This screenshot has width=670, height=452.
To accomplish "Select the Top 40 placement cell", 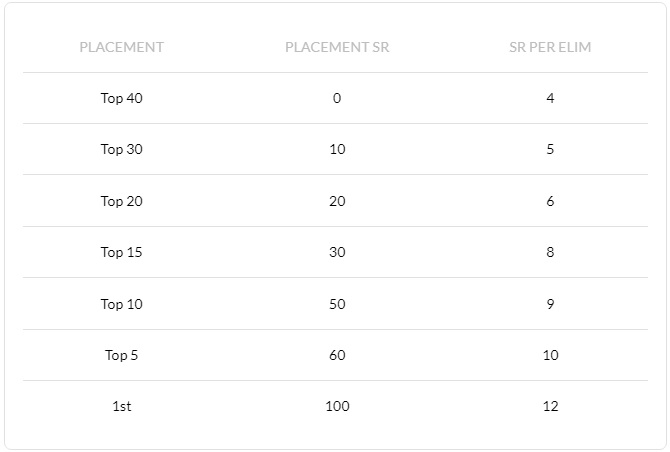I will 122,98.
